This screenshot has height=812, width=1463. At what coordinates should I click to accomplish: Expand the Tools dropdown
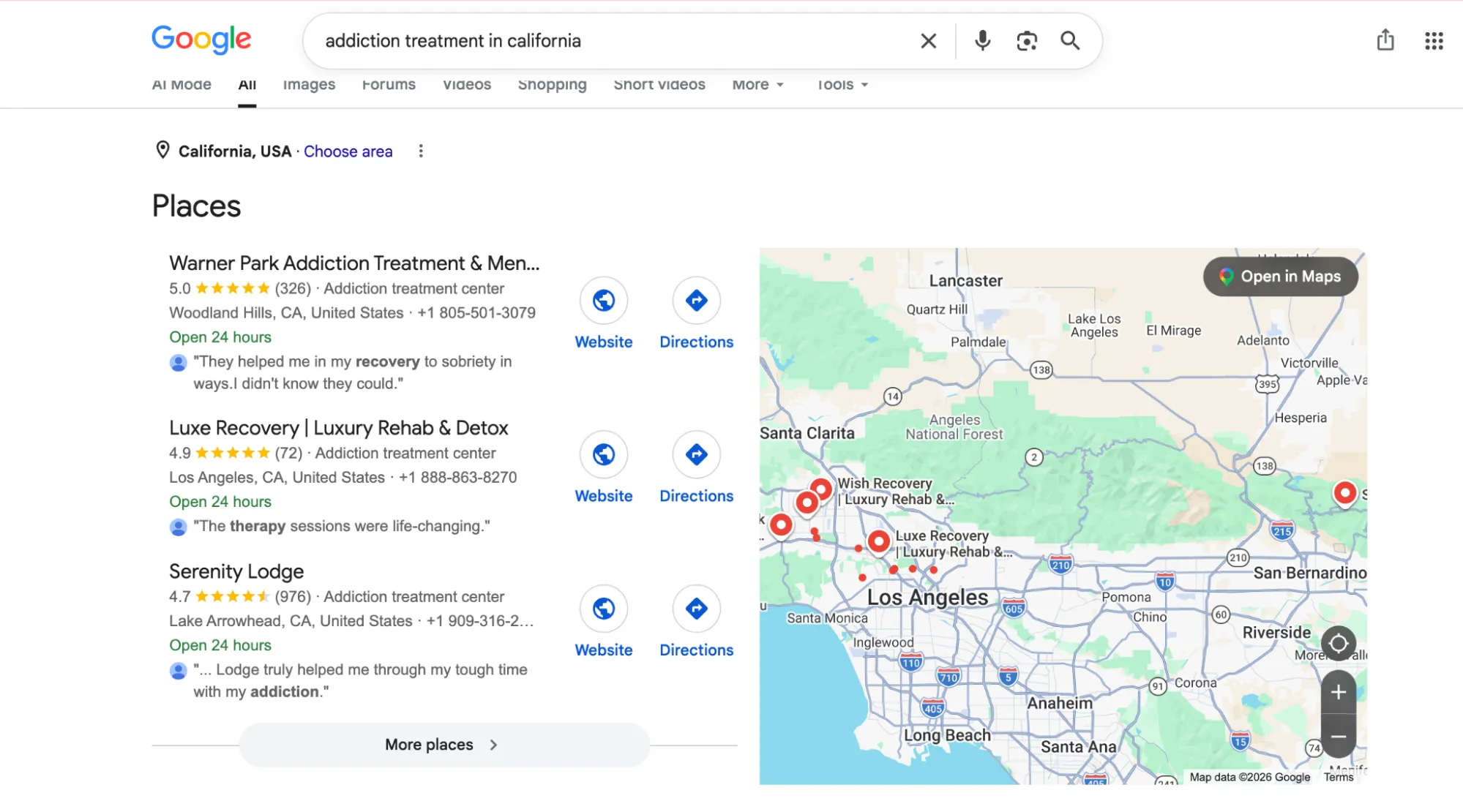coord(842,85)
